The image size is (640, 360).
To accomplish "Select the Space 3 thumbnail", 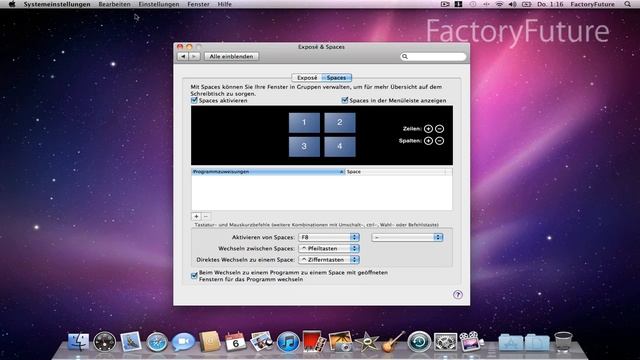I will pyautogui.click(x=304, y=147).
